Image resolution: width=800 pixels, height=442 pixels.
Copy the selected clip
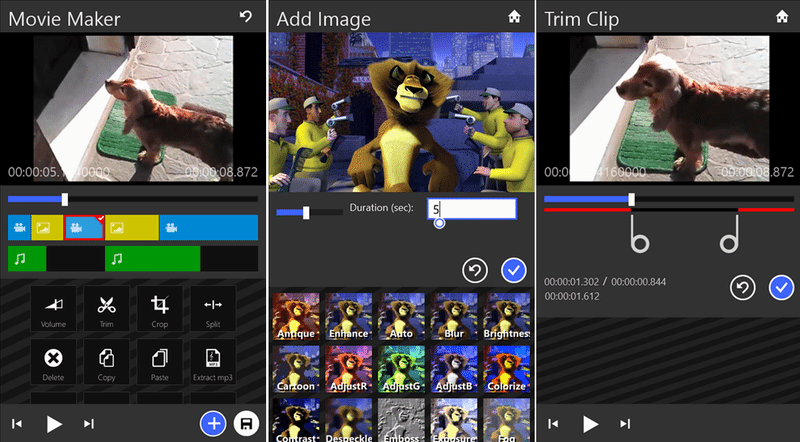tap(107, 362)
